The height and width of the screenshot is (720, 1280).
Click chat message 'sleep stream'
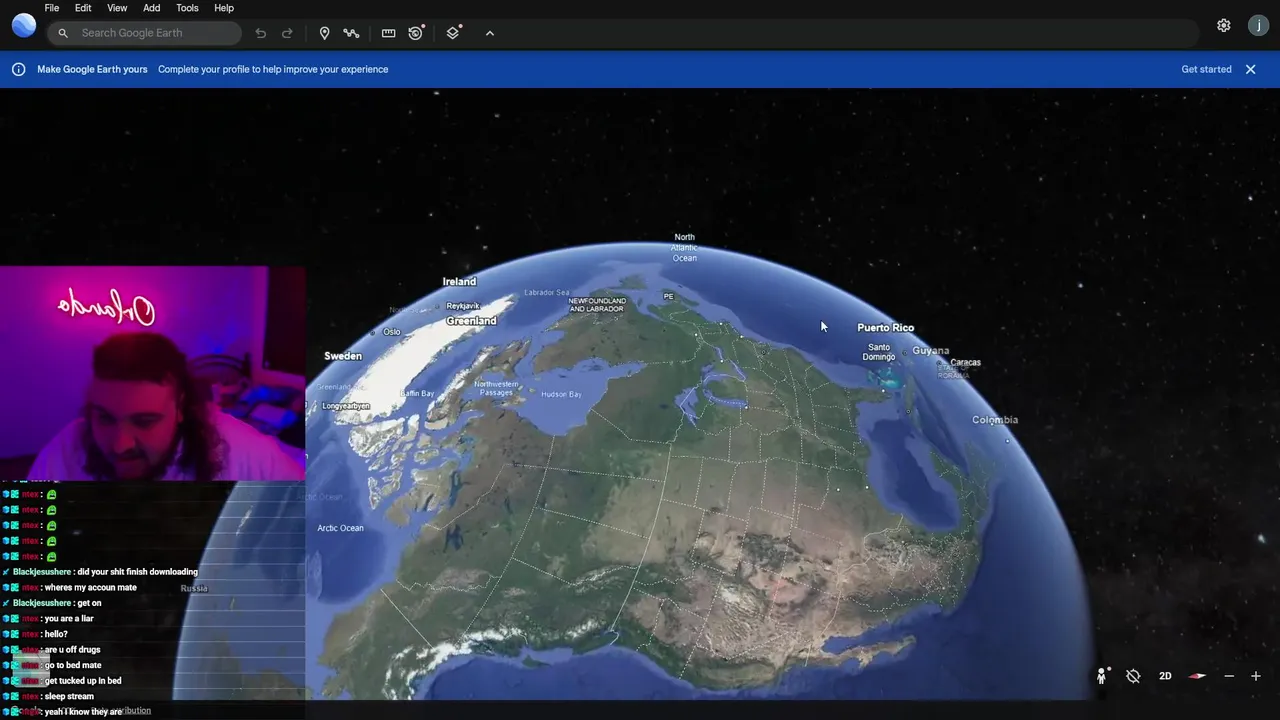click(x=69, y=696)
